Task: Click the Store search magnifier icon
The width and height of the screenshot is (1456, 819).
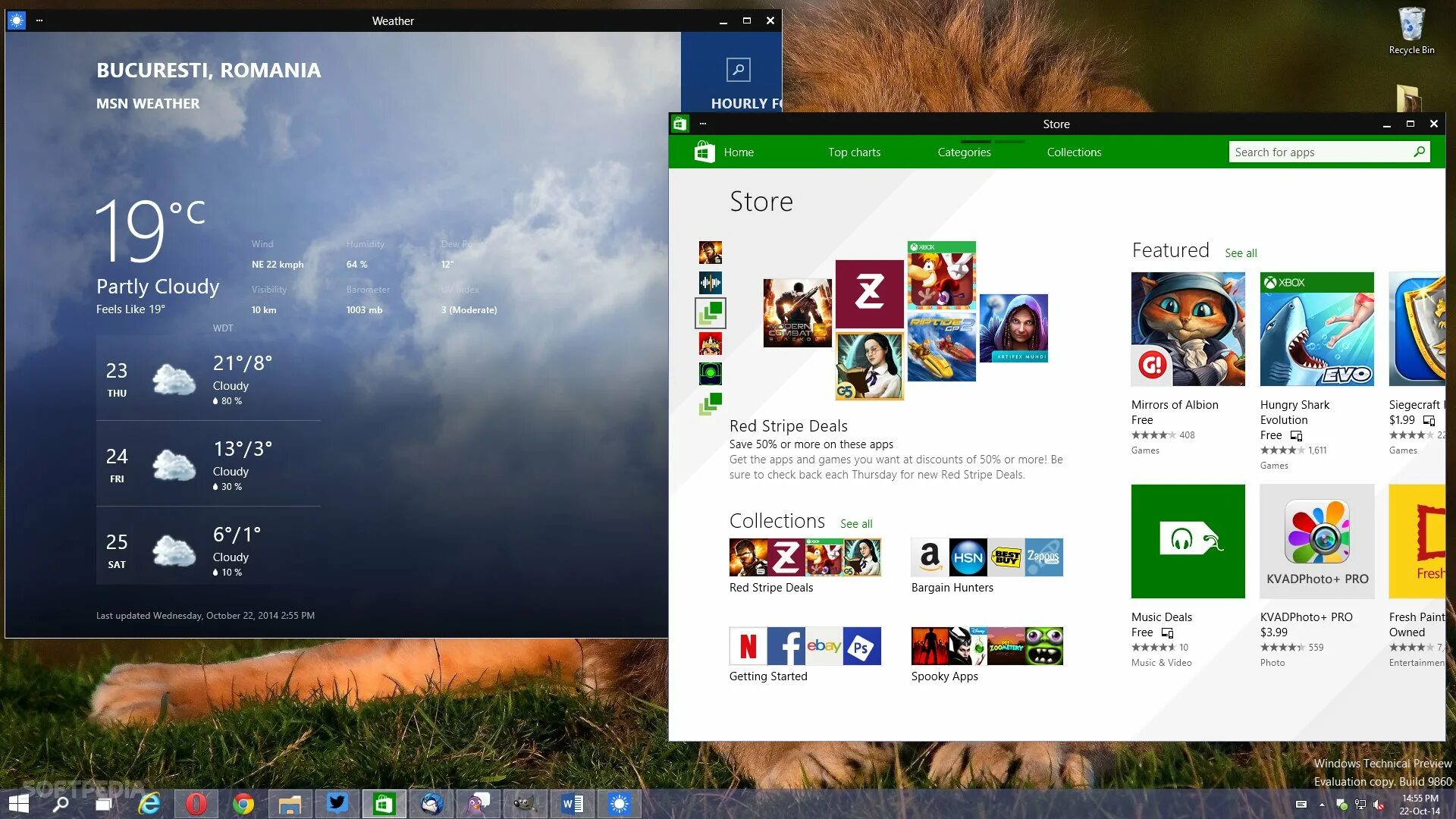Action: pyautogui.click(x=1420, y=152)
